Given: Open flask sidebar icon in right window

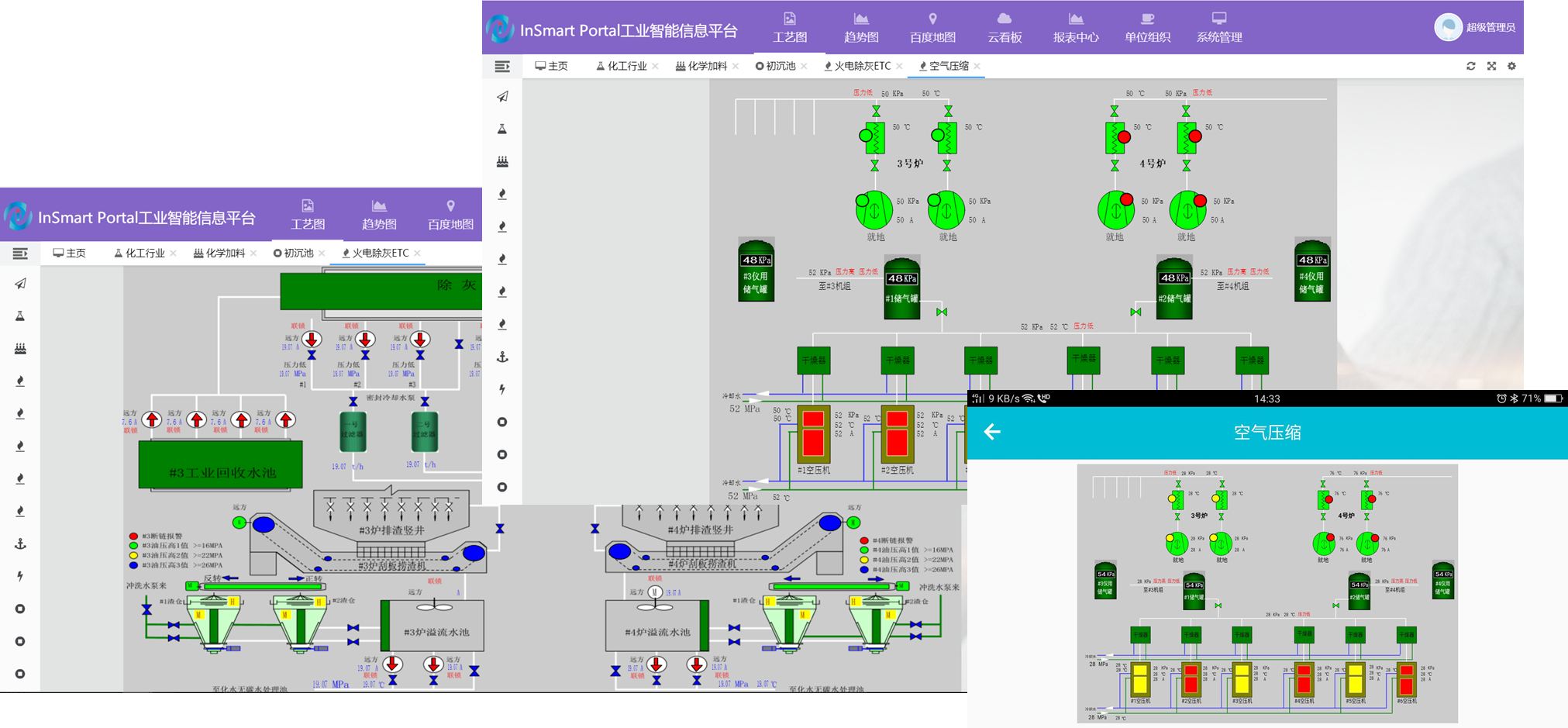Looking at the screenshot, I should point(502,129).
